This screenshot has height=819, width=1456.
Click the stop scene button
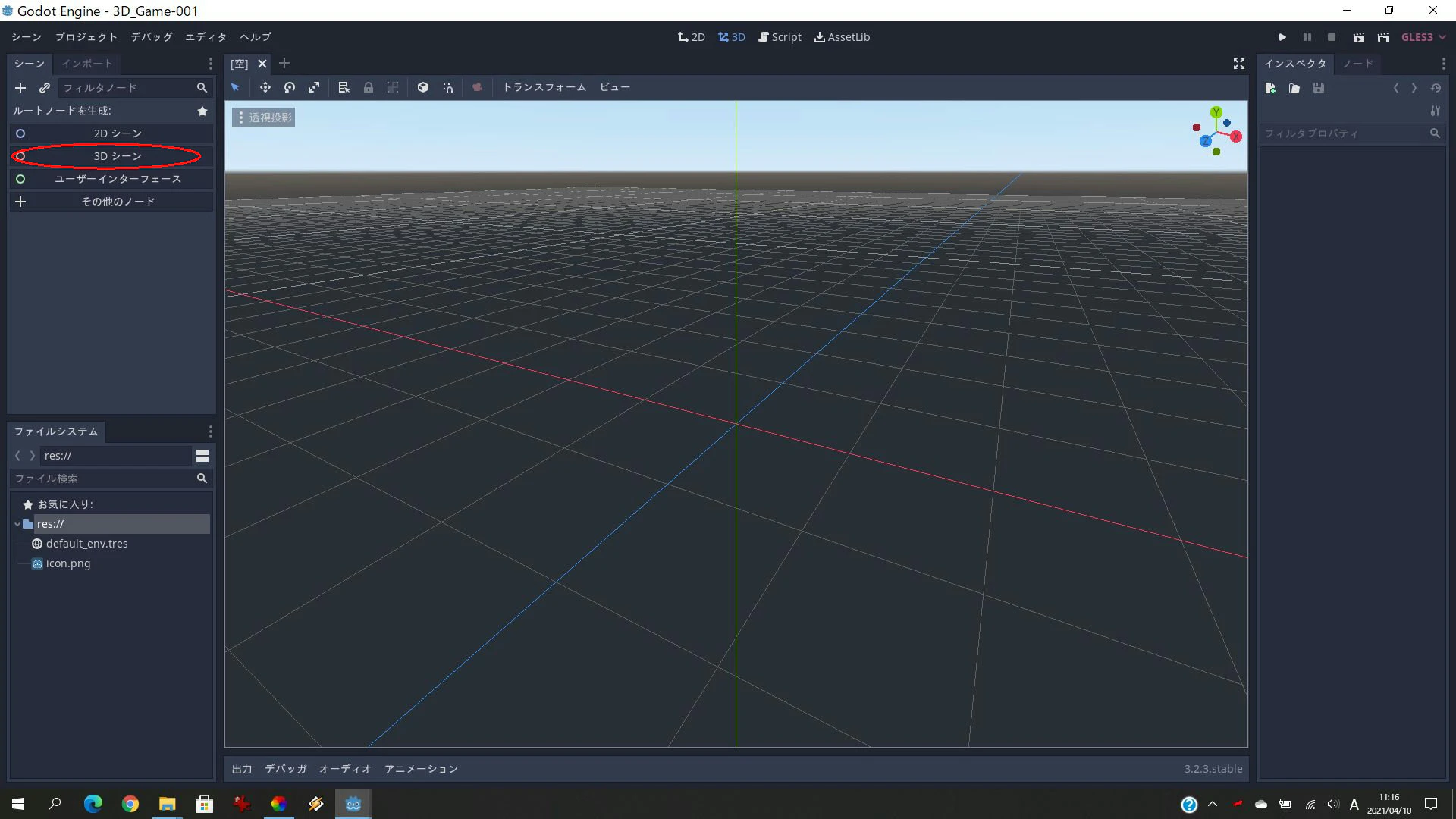(x=1331, y=37)
